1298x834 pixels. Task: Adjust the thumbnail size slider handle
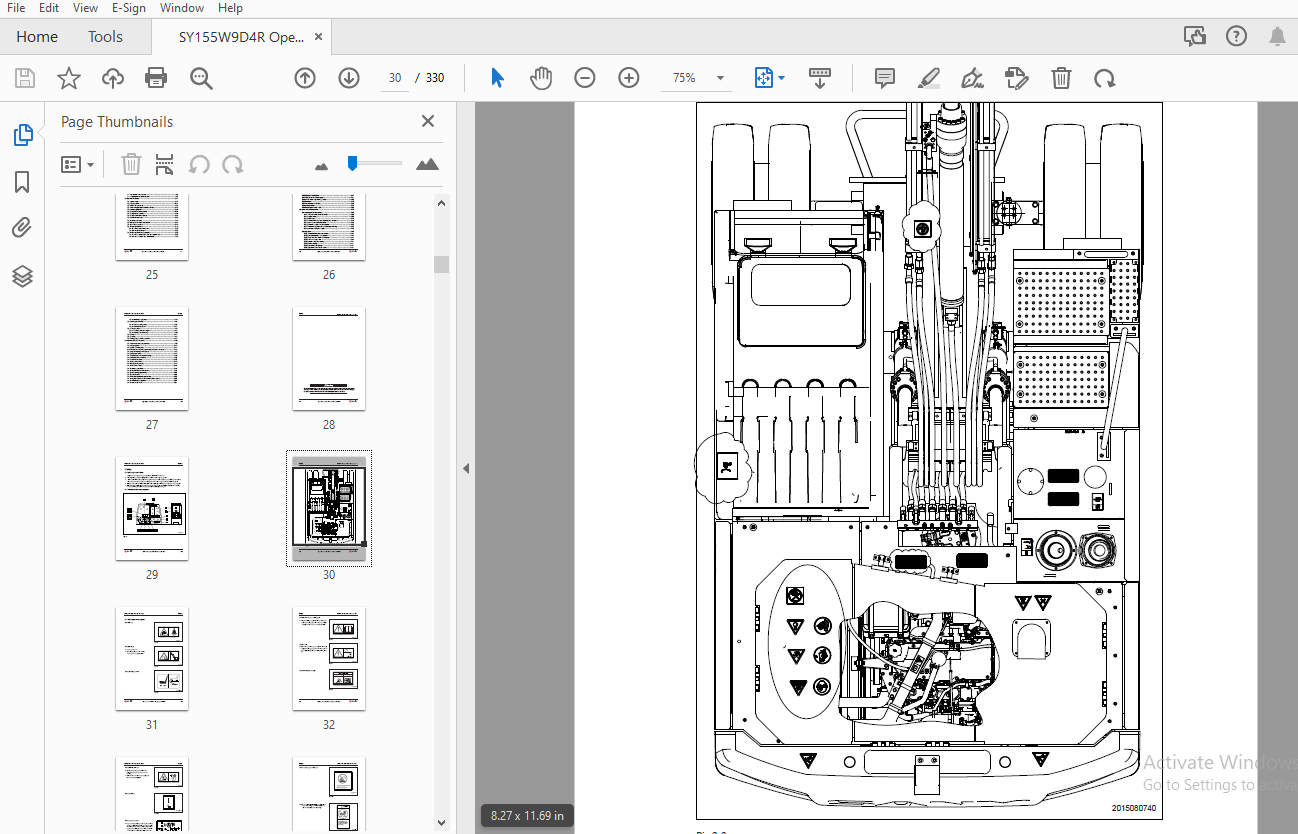[x=352, y=163]
